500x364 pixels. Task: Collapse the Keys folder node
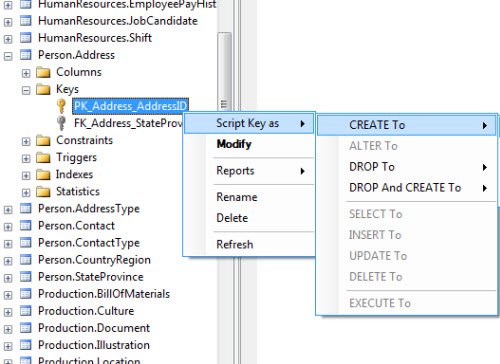(x=26, y=90)
